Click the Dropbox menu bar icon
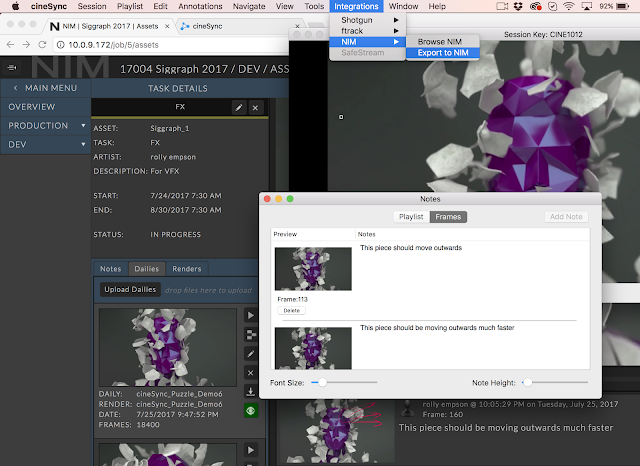The width and height of the screenshot is (640, 466). click(x=518, y=6)
